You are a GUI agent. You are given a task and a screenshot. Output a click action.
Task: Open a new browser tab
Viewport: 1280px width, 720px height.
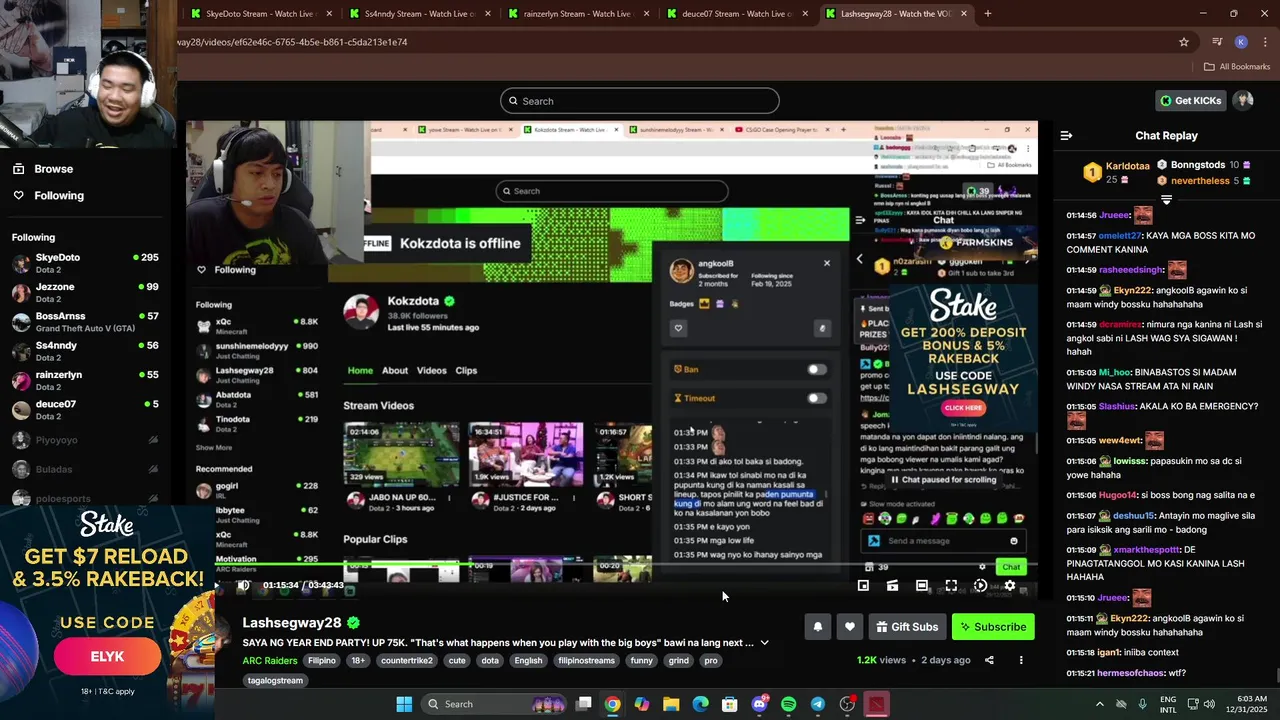click(x=988, y=14)
